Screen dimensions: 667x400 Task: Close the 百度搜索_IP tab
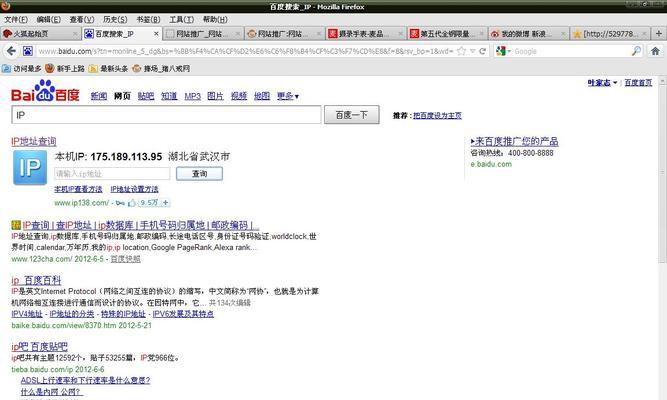coord(156,34)
